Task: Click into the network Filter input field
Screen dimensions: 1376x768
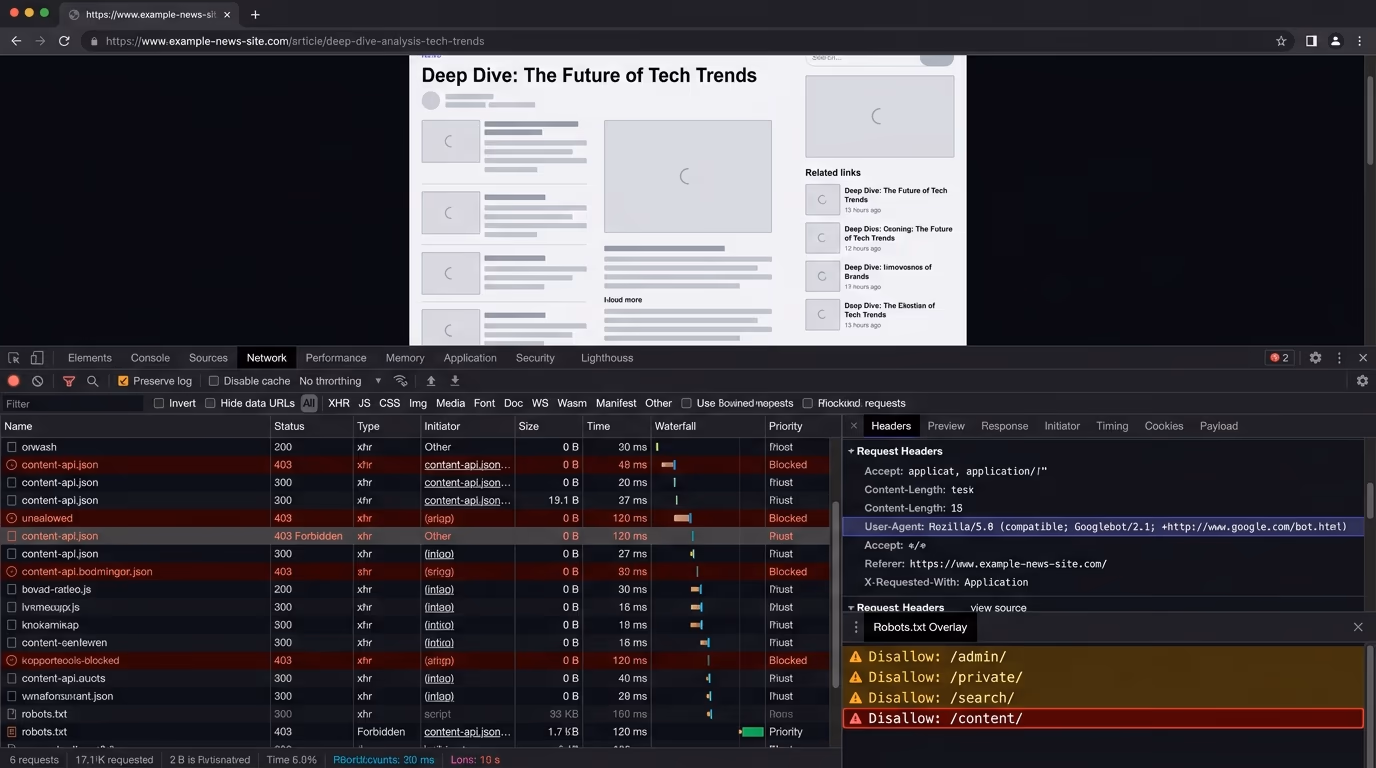Action: [72, 404]
